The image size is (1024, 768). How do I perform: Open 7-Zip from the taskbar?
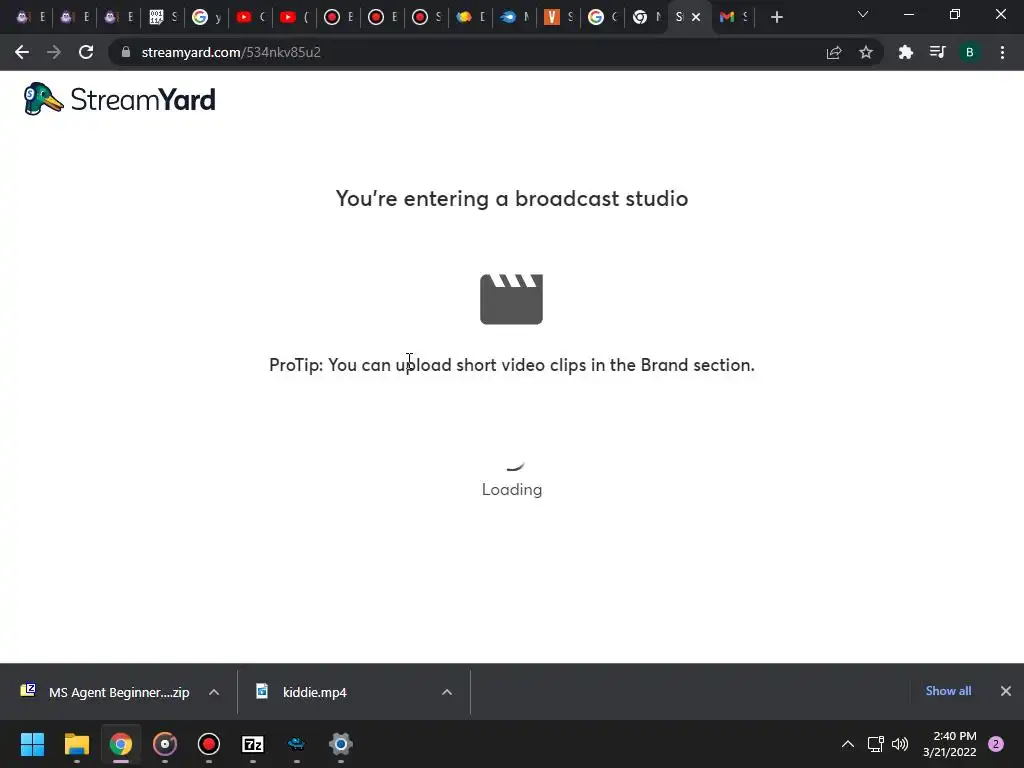253,744
